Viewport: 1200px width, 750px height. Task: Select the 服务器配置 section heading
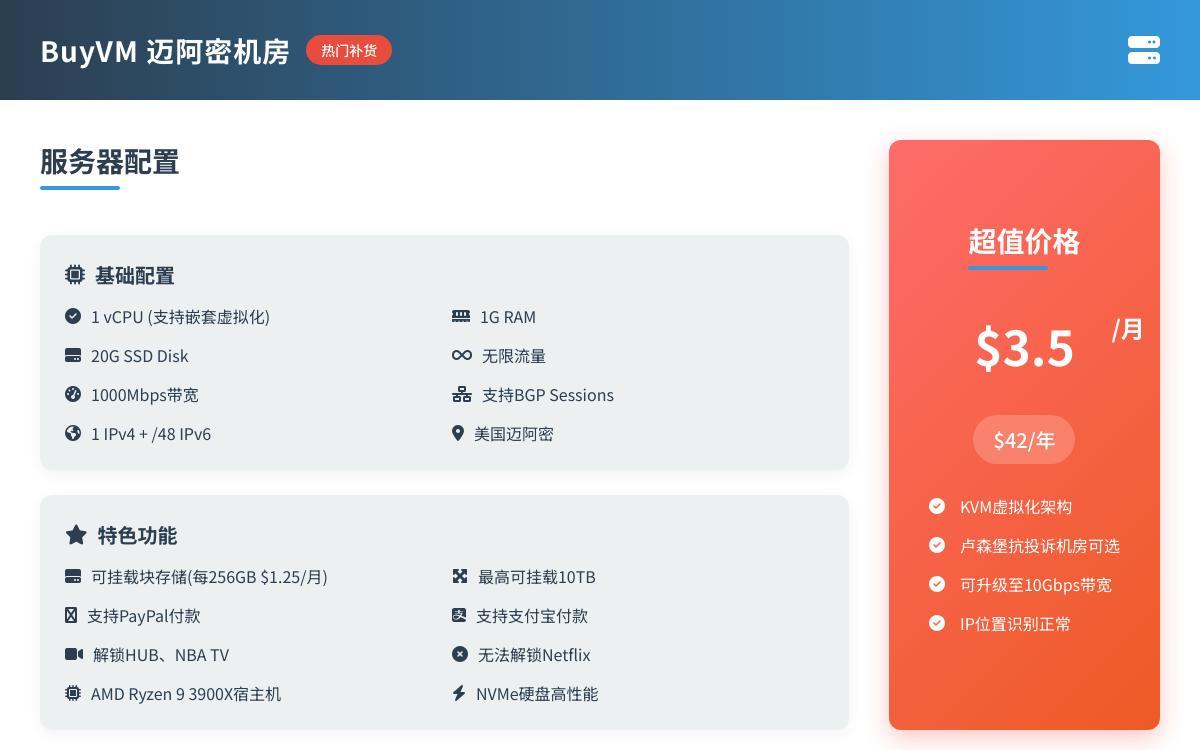click(110, 162)
